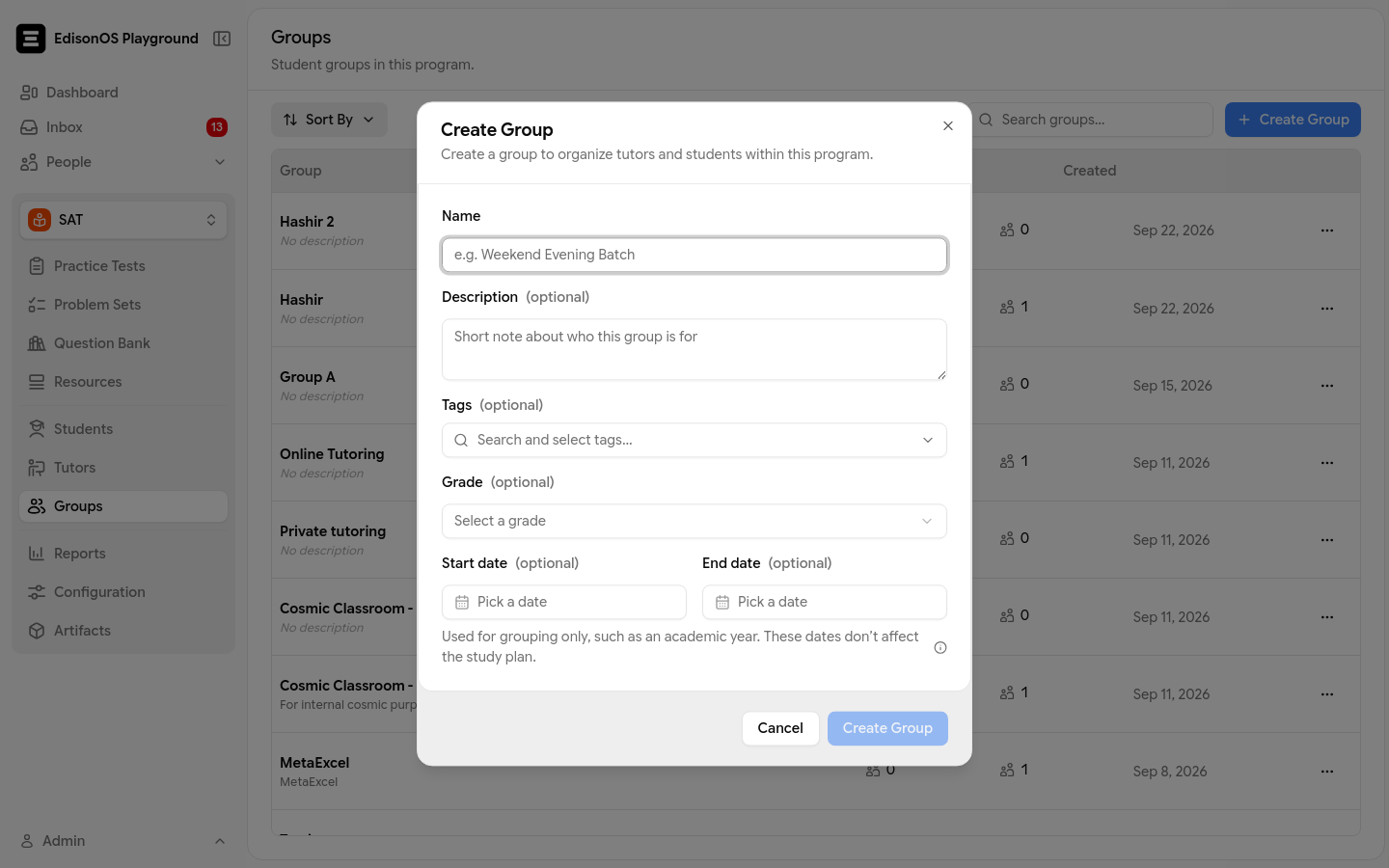Click the blue Create Group header button

click(x=1293, y=120)
